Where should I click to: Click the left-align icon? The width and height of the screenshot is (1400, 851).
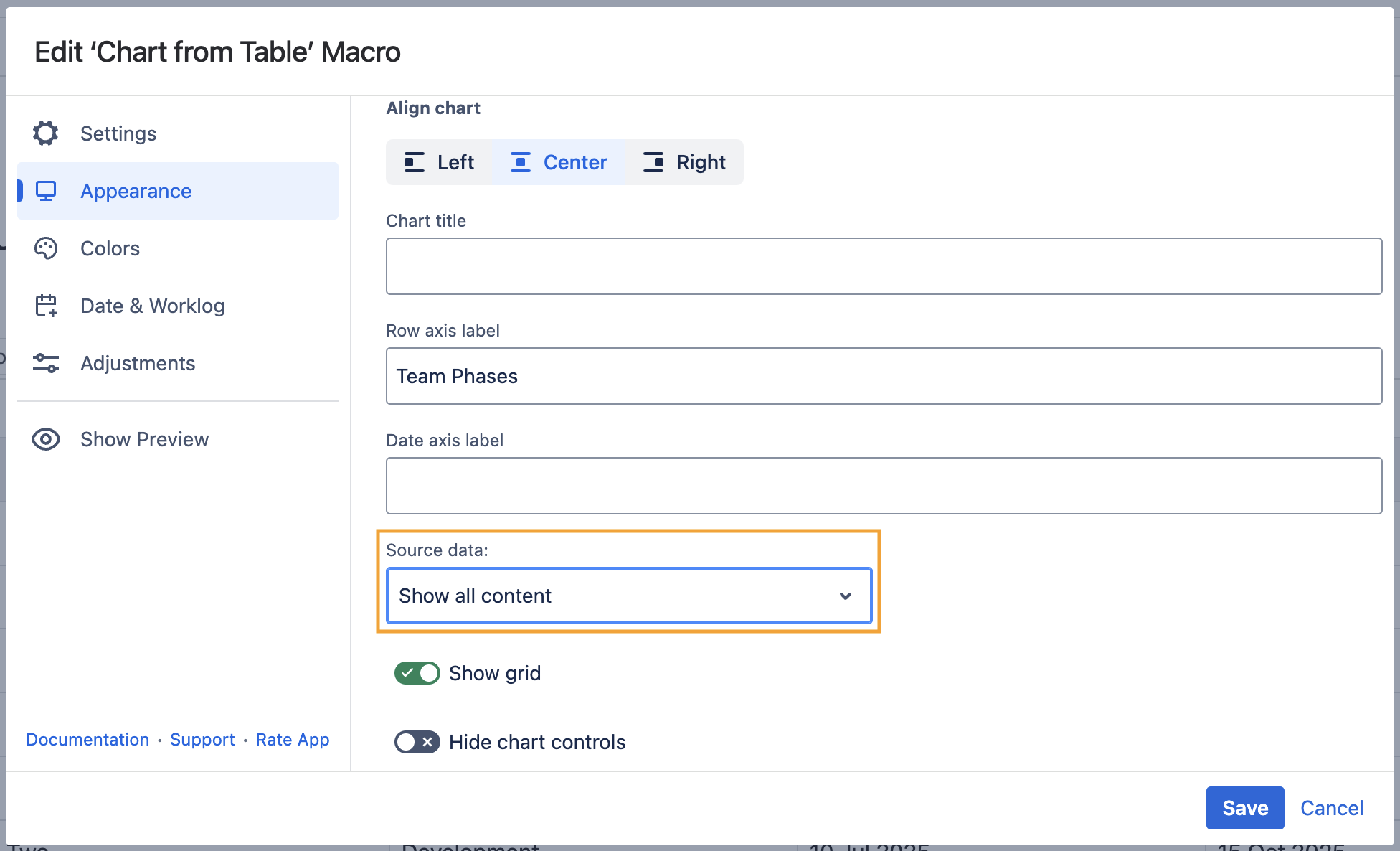(x=415, y=162)
